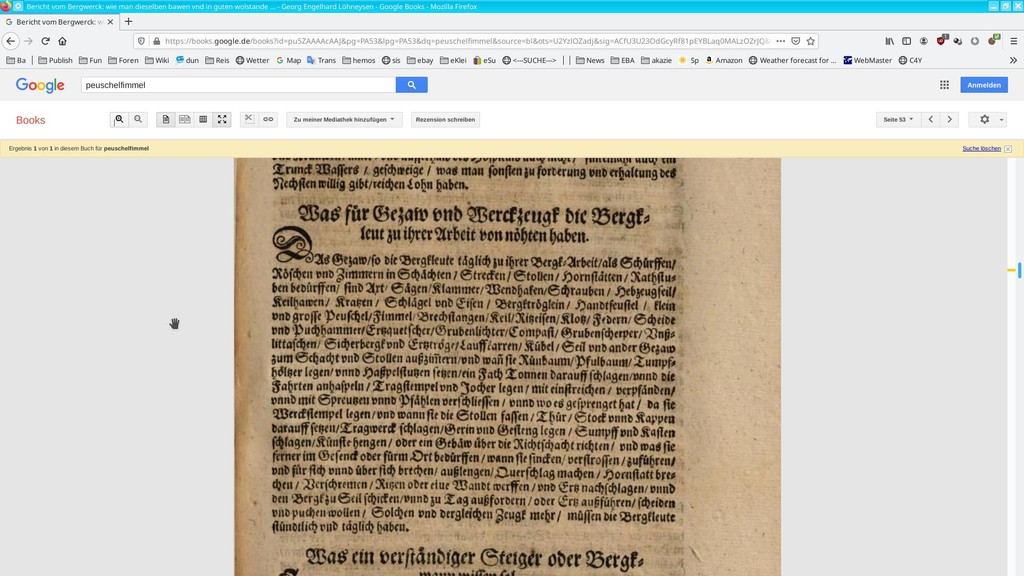
Task: Show site security padlock info
Action: pos(157,41)
